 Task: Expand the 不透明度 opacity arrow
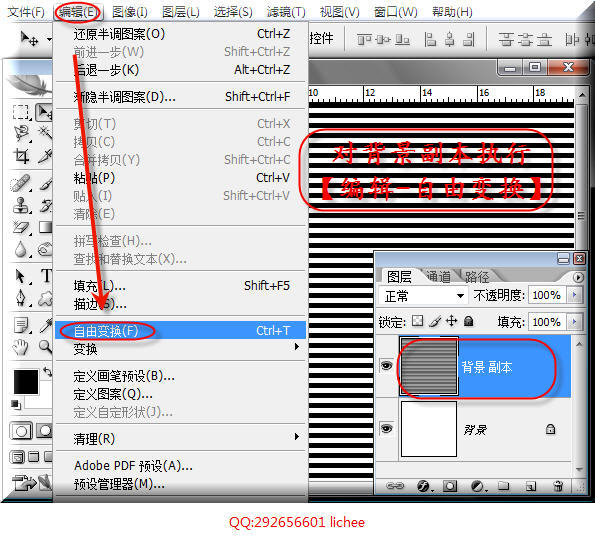tap(575, 295)
